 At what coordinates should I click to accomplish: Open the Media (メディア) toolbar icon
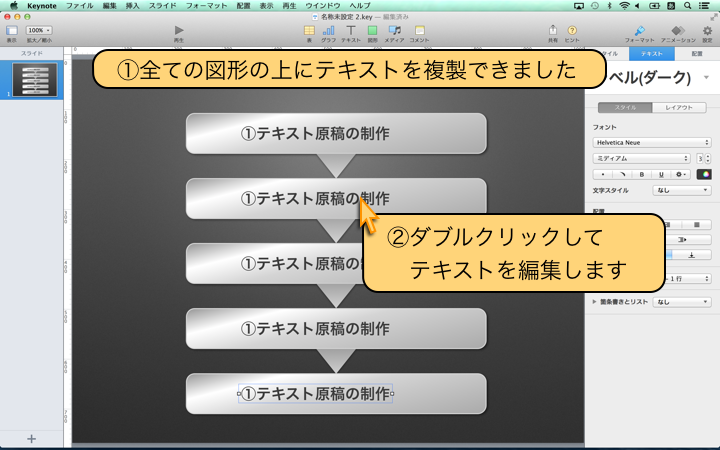pyautogui.click(x=394, y=31)
